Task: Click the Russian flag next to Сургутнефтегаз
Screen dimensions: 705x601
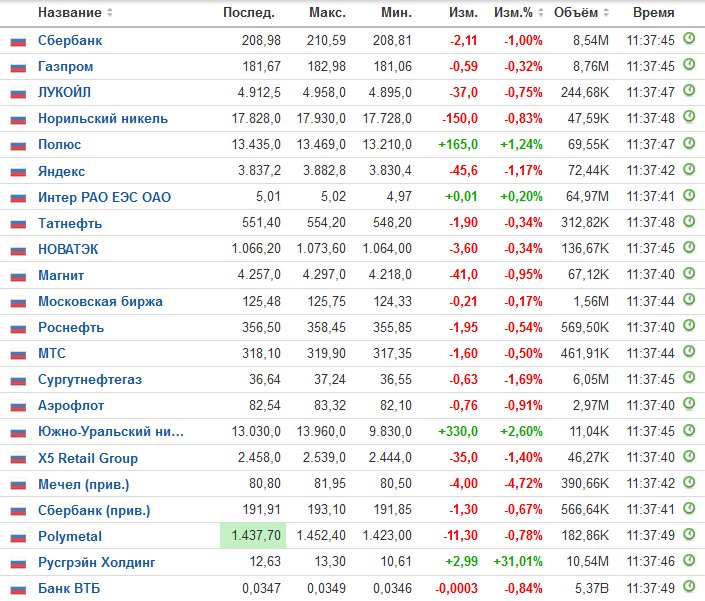Action: pos(18,381)
